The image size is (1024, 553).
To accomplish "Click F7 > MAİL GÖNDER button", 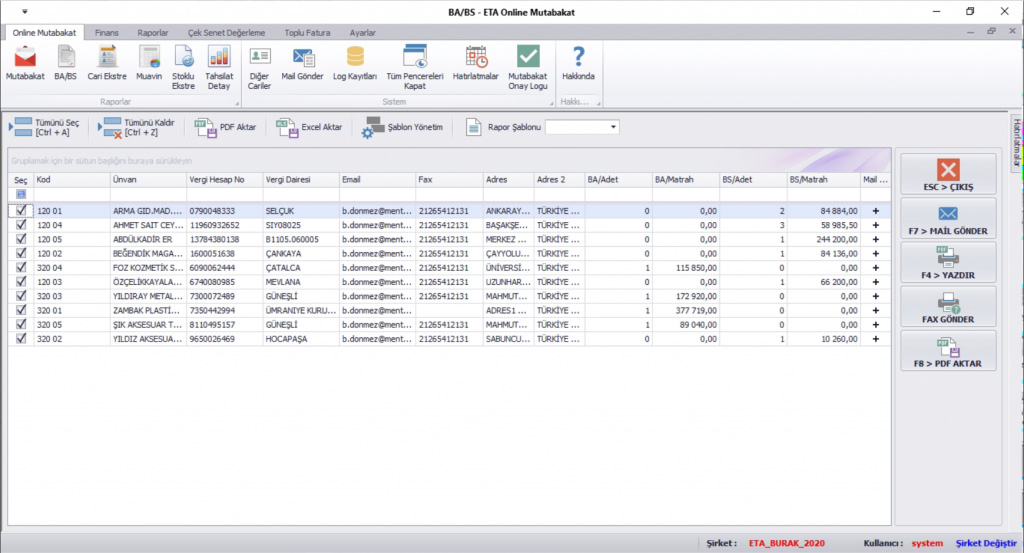I will click(x=948, y=218).
